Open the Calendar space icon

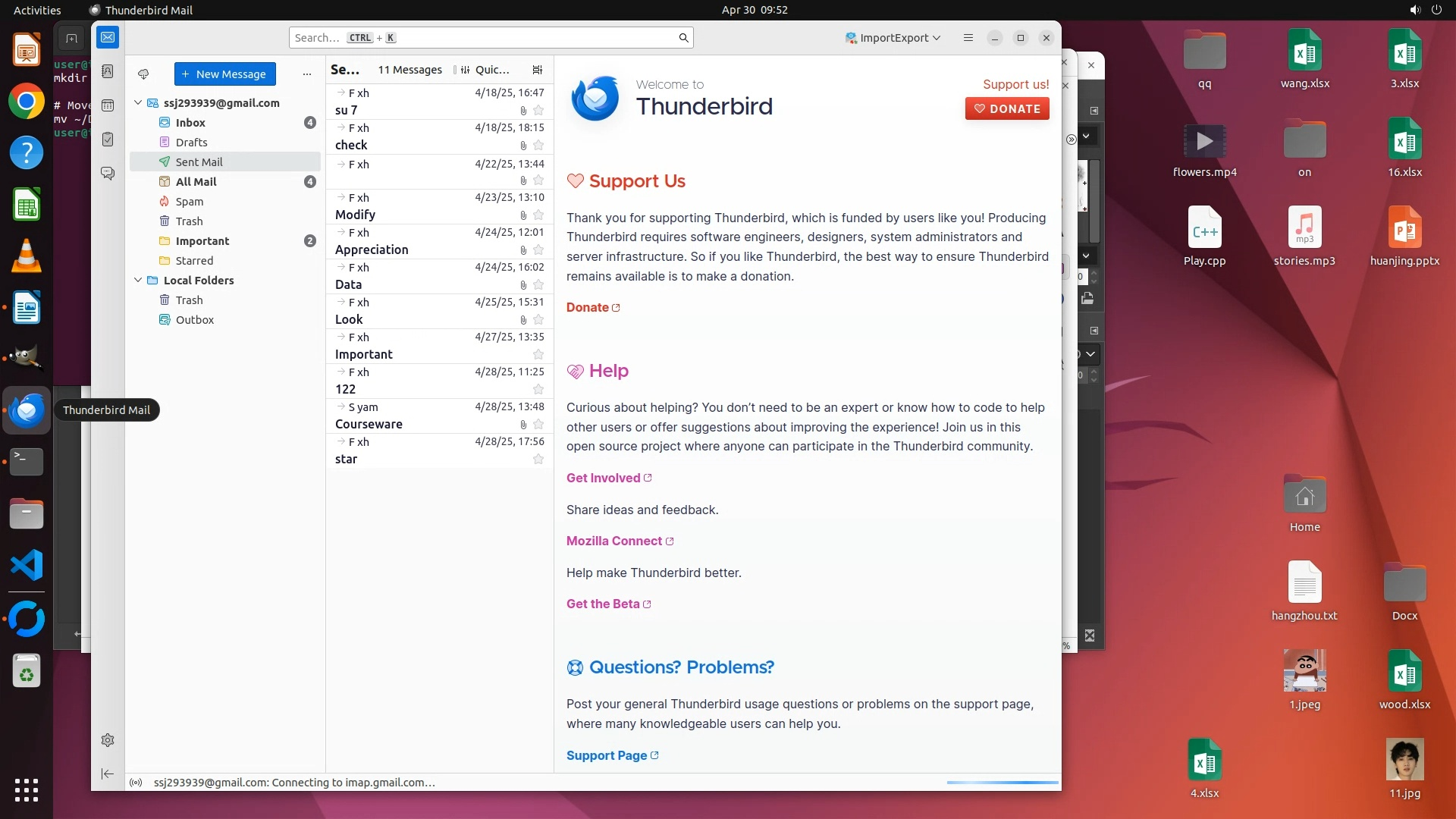point(108,105)
